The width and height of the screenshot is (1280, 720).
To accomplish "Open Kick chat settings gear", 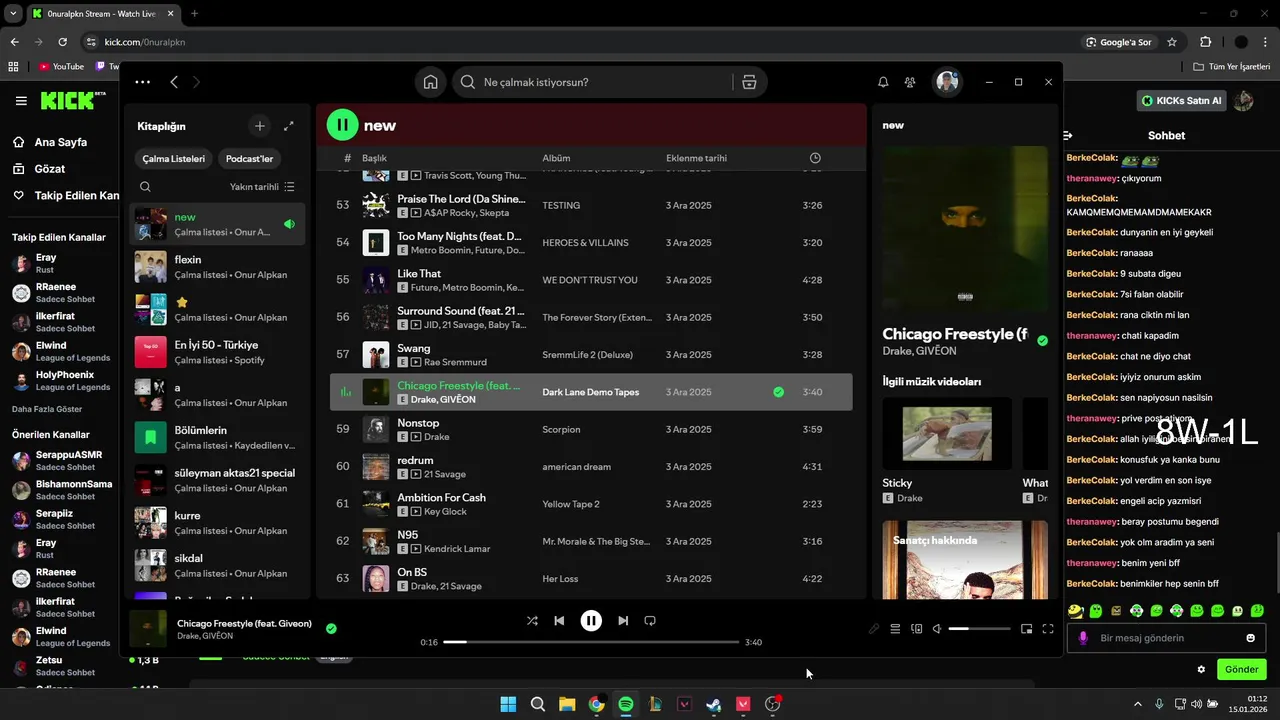I will tap(1201, 669).
